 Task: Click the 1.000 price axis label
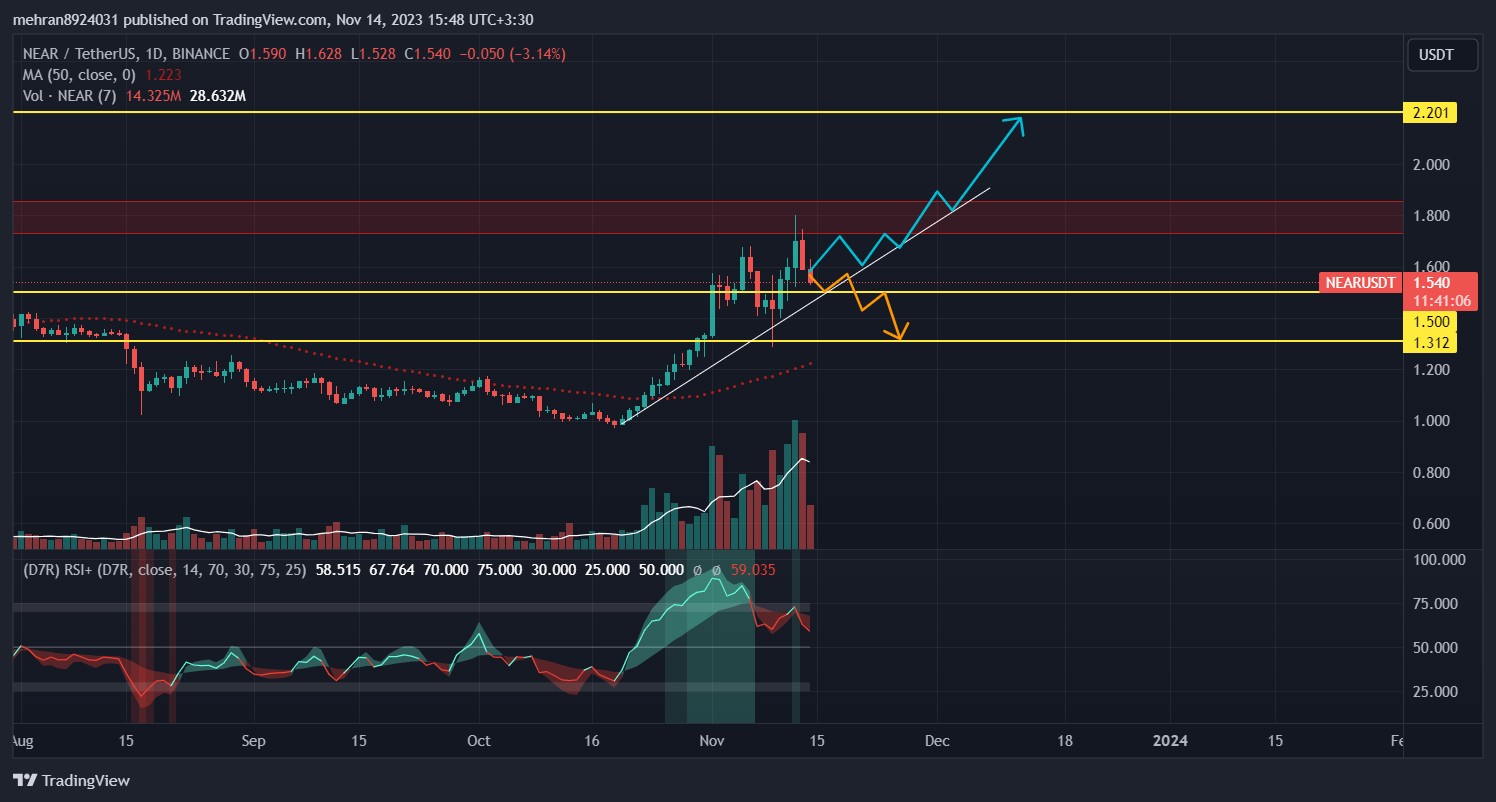coord(1431,421)
